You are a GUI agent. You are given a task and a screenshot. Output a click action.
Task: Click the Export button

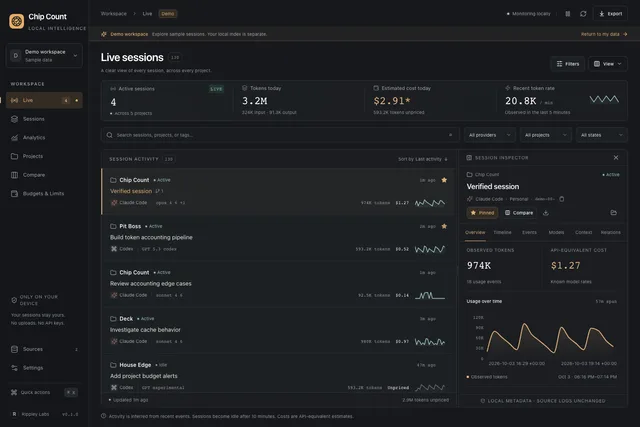pyautogui.click(x=611, y=13)
